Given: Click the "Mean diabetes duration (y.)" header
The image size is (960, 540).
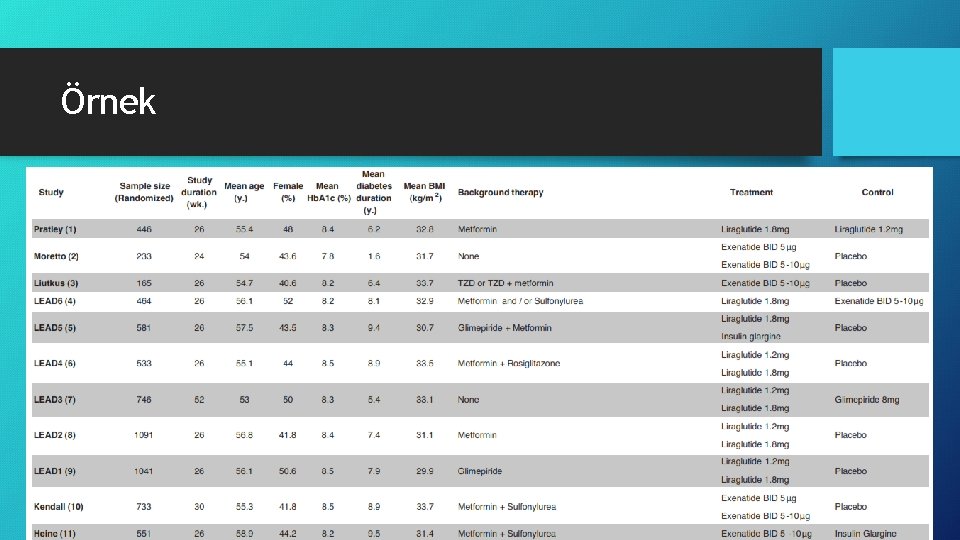Looking at the screenshot, I should pyautogui.click(x=373, y=192).
